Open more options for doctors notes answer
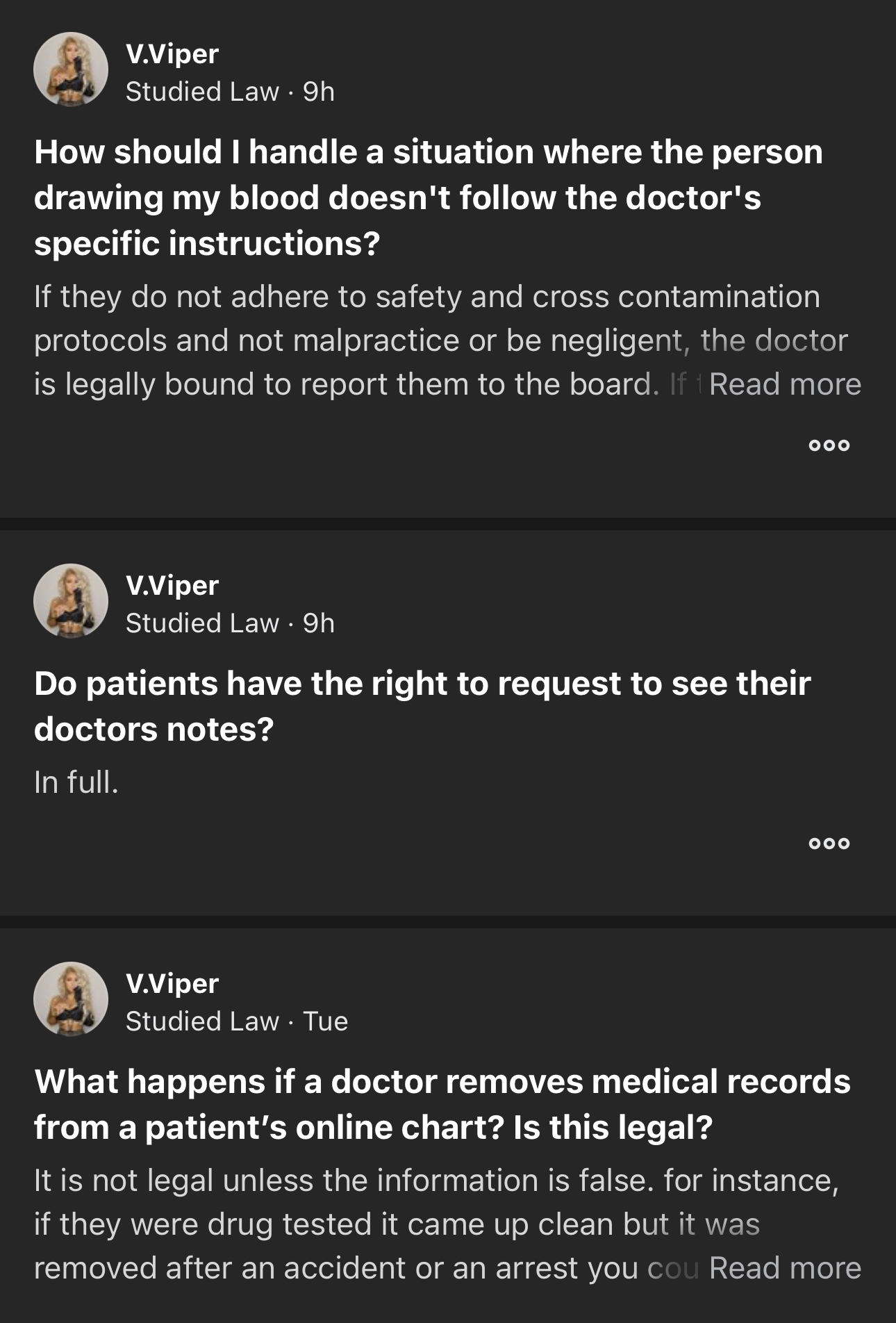 pyautogui.click(x=829, y=844)
